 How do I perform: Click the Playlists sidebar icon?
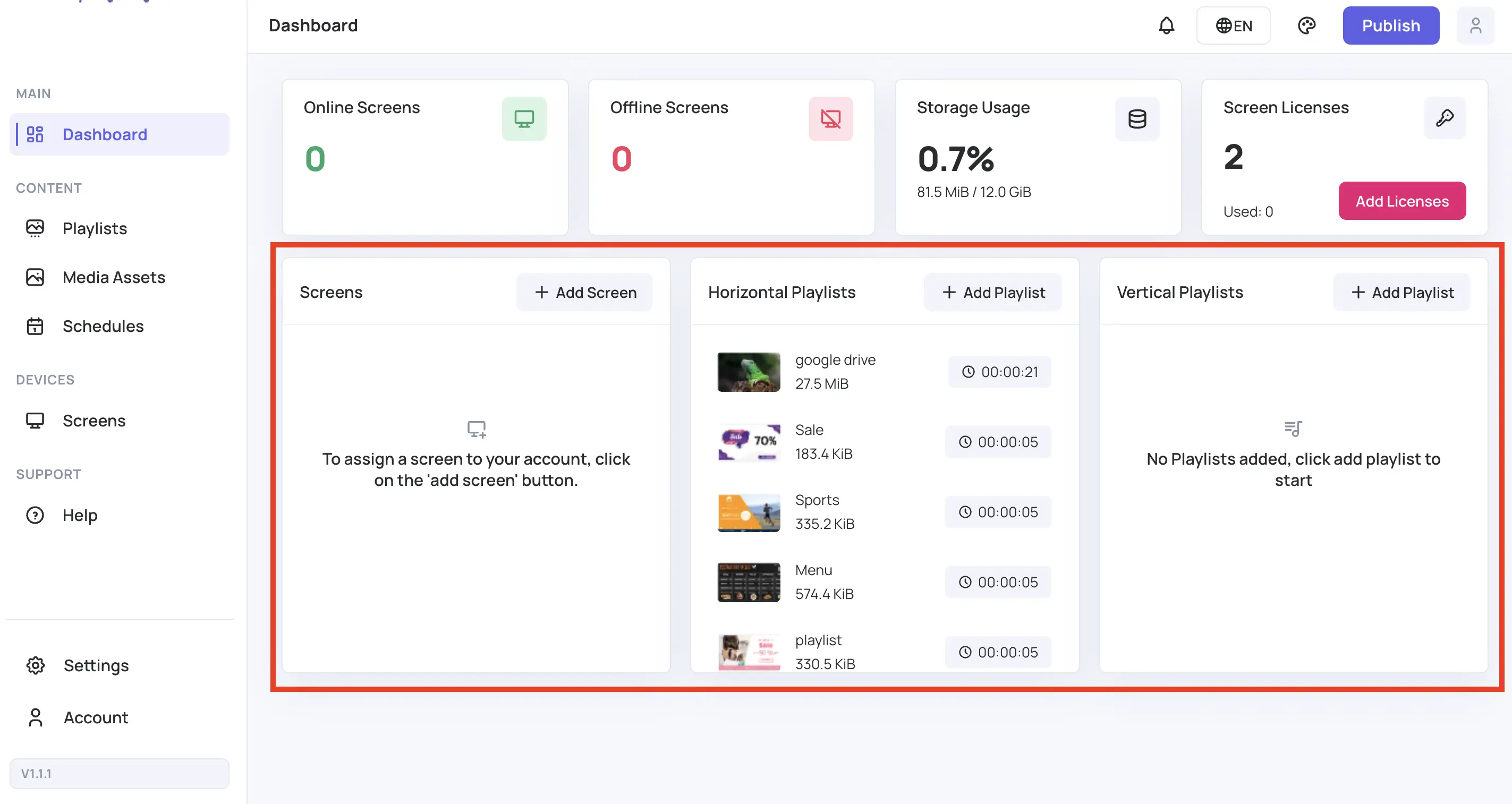(x=35, y=228)
